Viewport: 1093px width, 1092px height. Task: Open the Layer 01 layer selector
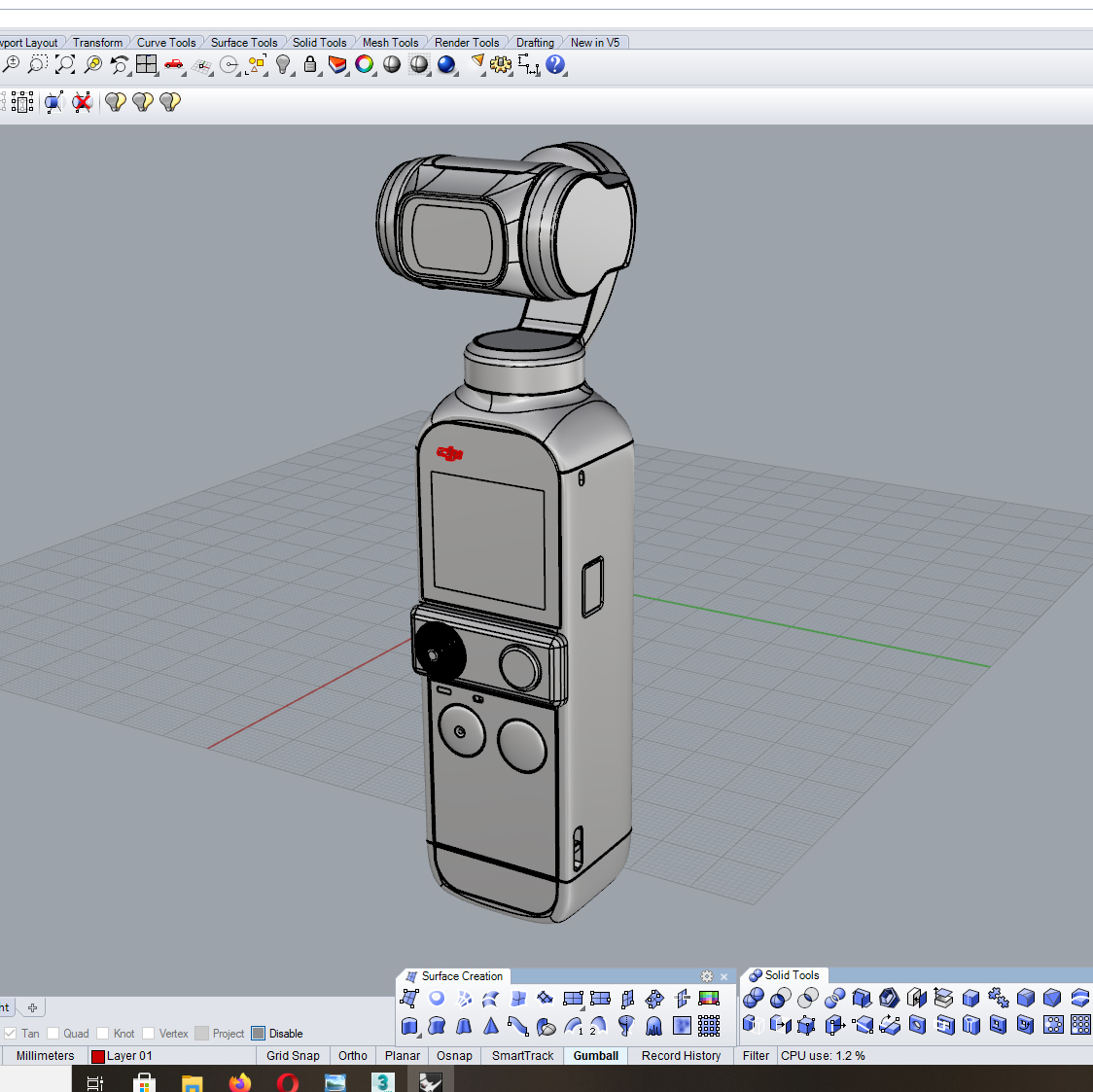pos(129,1056)
